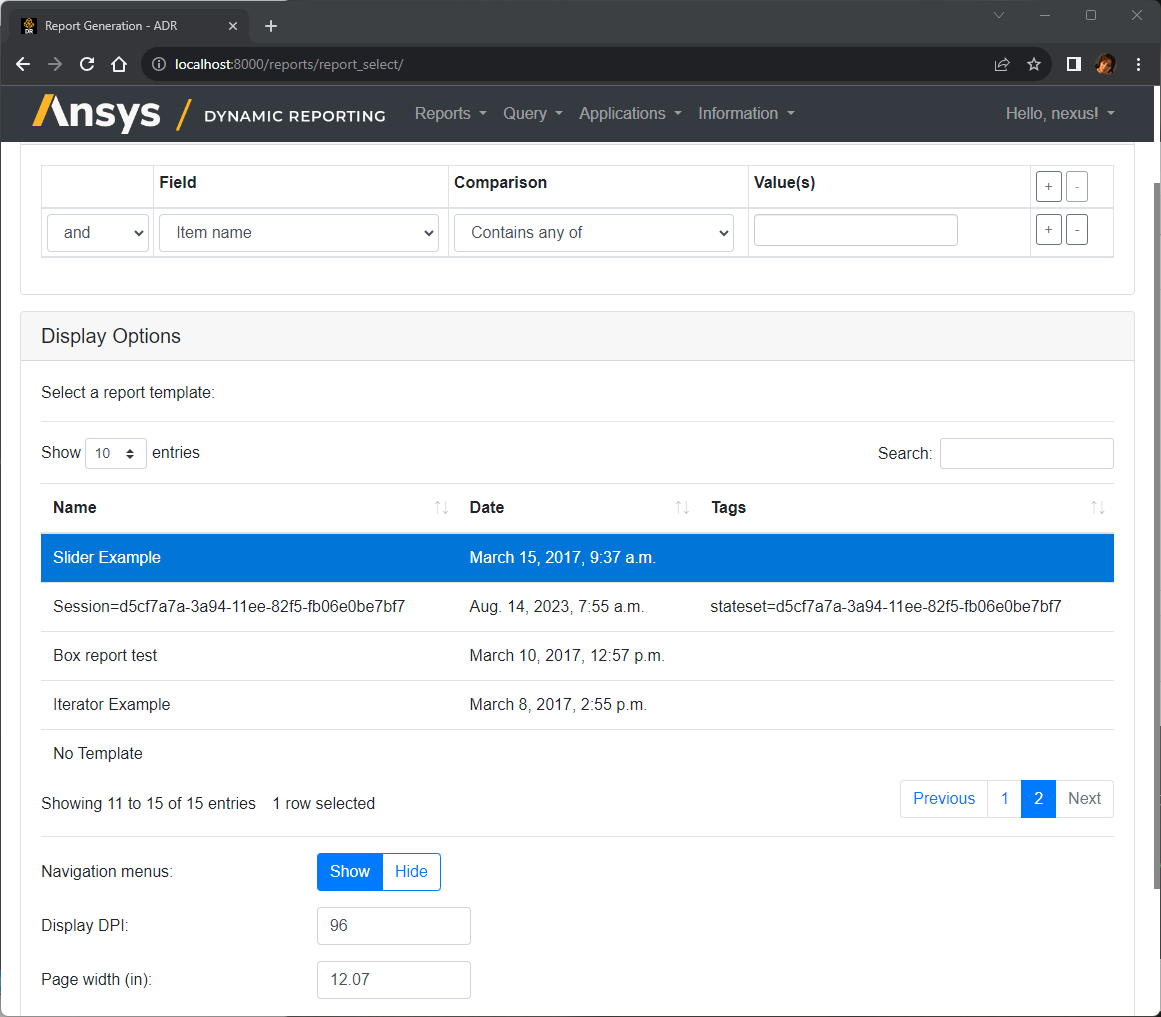Click the Ansys logo

[x=96, y=113]
